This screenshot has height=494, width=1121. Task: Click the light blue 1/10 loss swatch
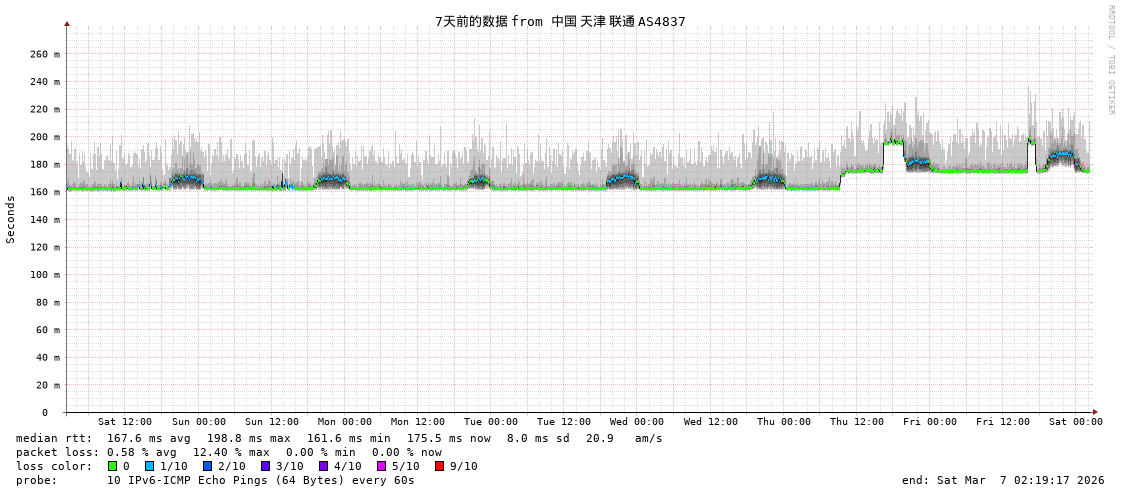pos(149,466)
